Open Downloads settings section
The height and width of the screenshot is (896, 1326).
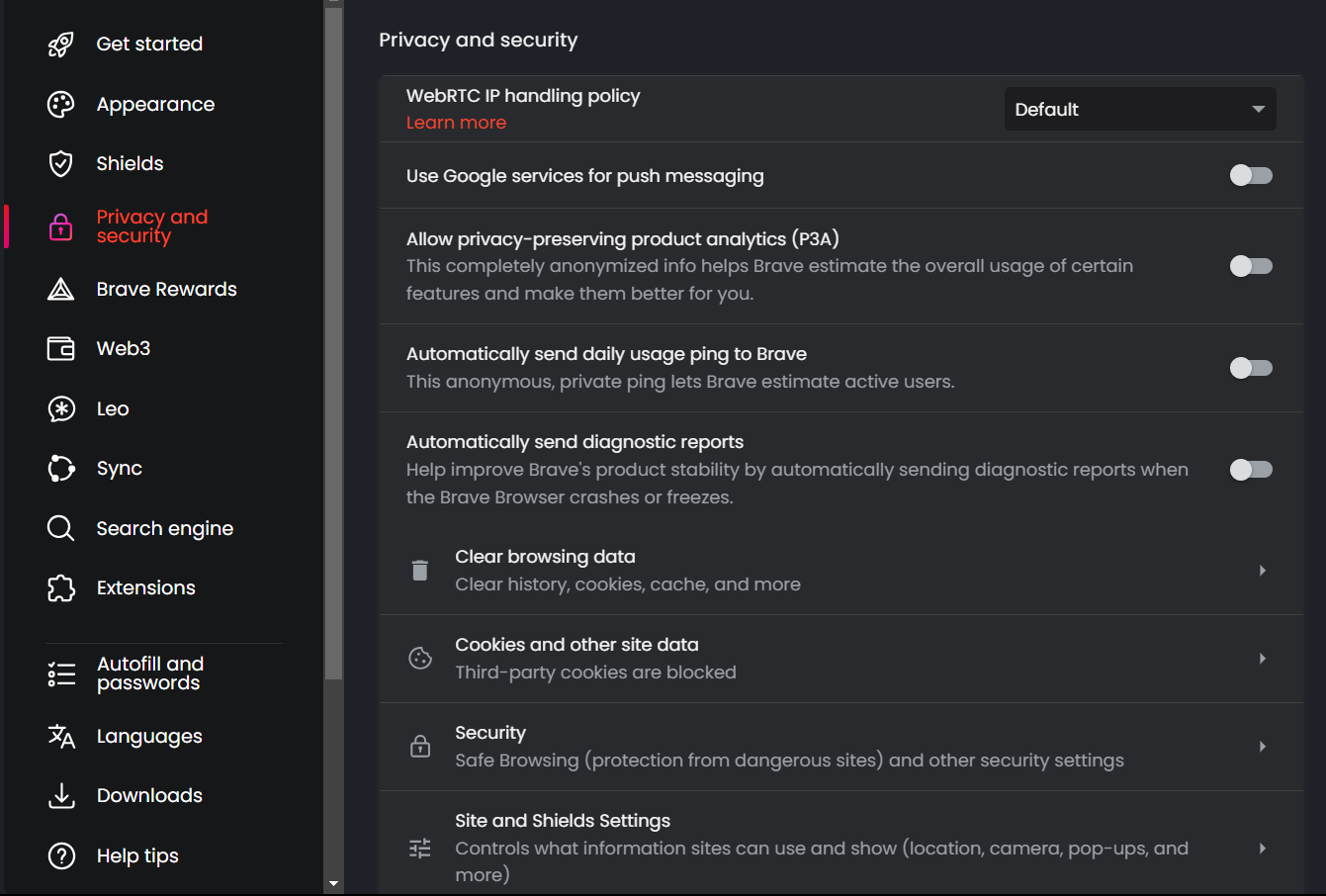149,796
